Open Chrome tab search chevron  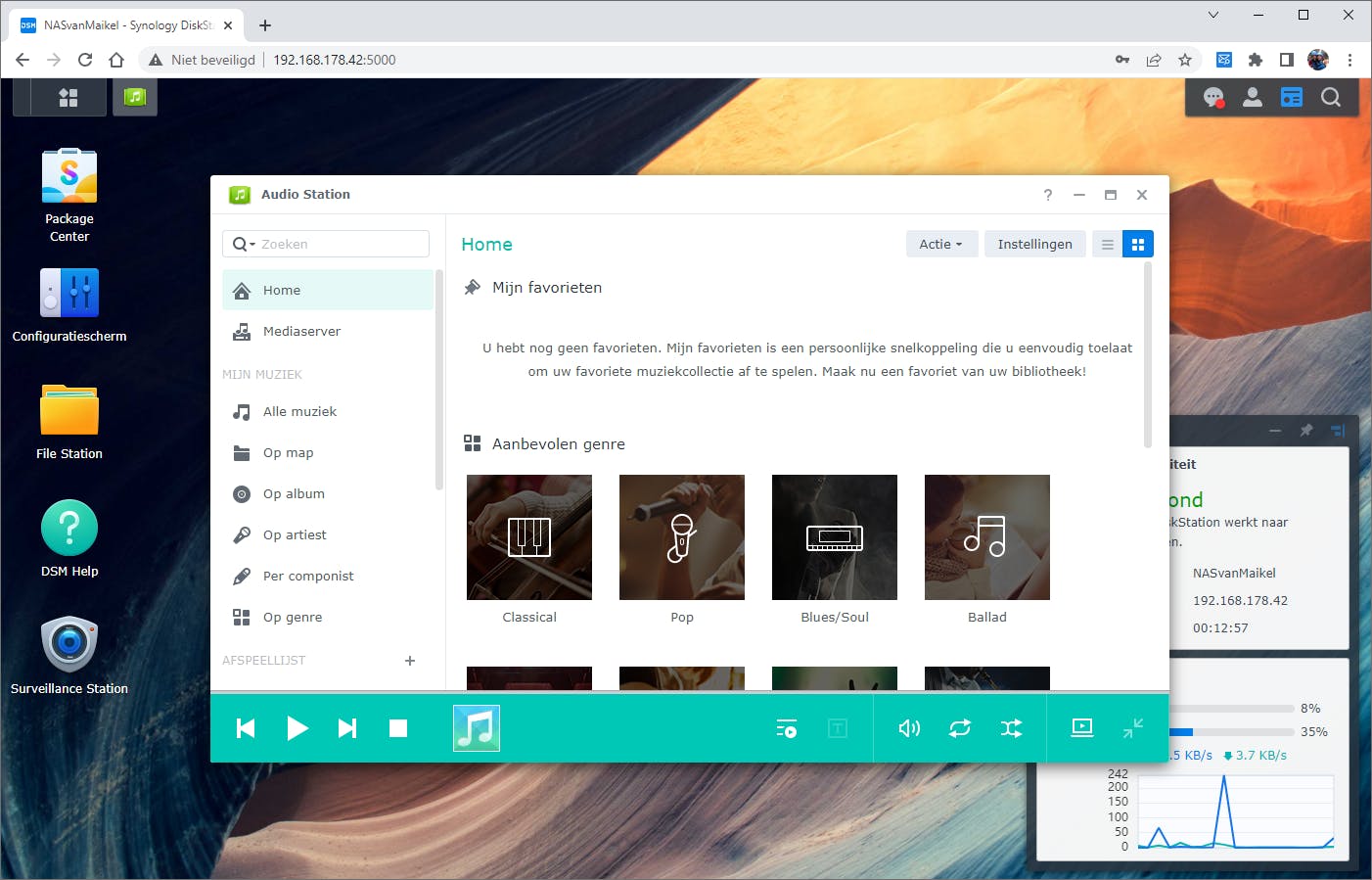1213,15
